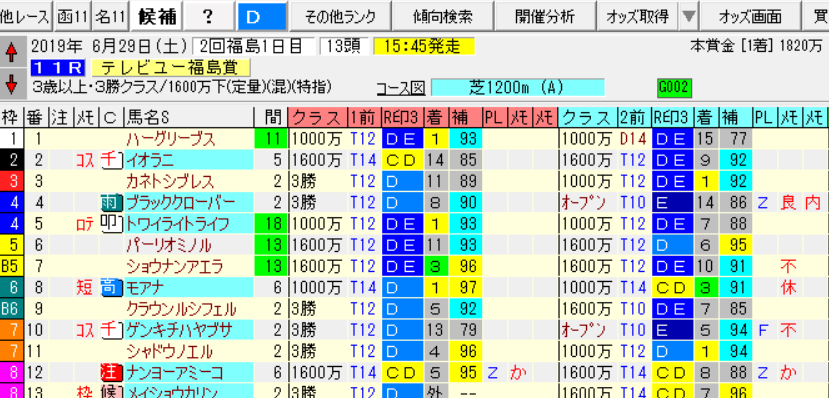Click the 休 memo in モアナ row
829x398 pixels.
point(790,288)
